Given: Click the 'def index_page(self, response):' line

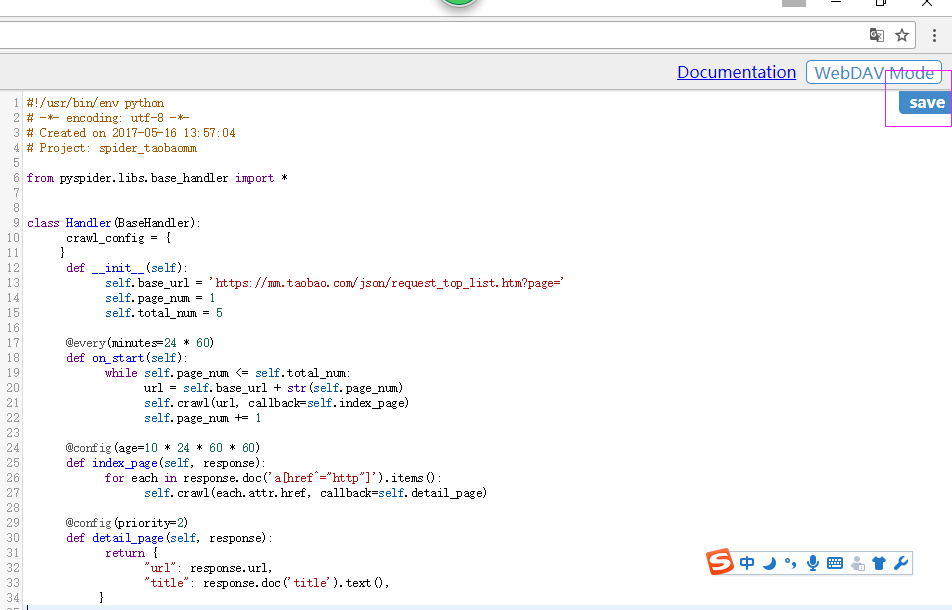Looking at the screenshot, I should 166,463.
